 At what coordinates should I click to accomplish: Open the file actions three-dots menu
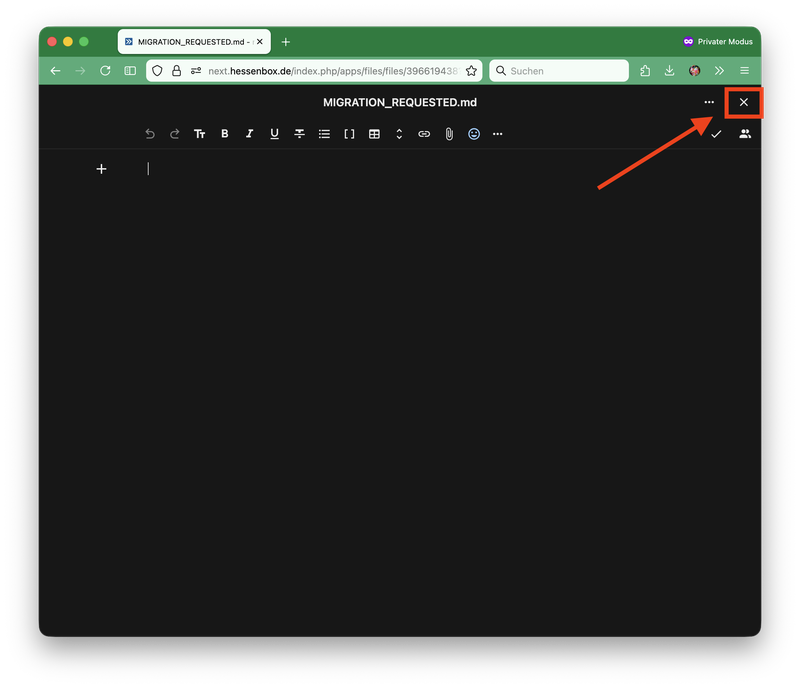point(709,102)
